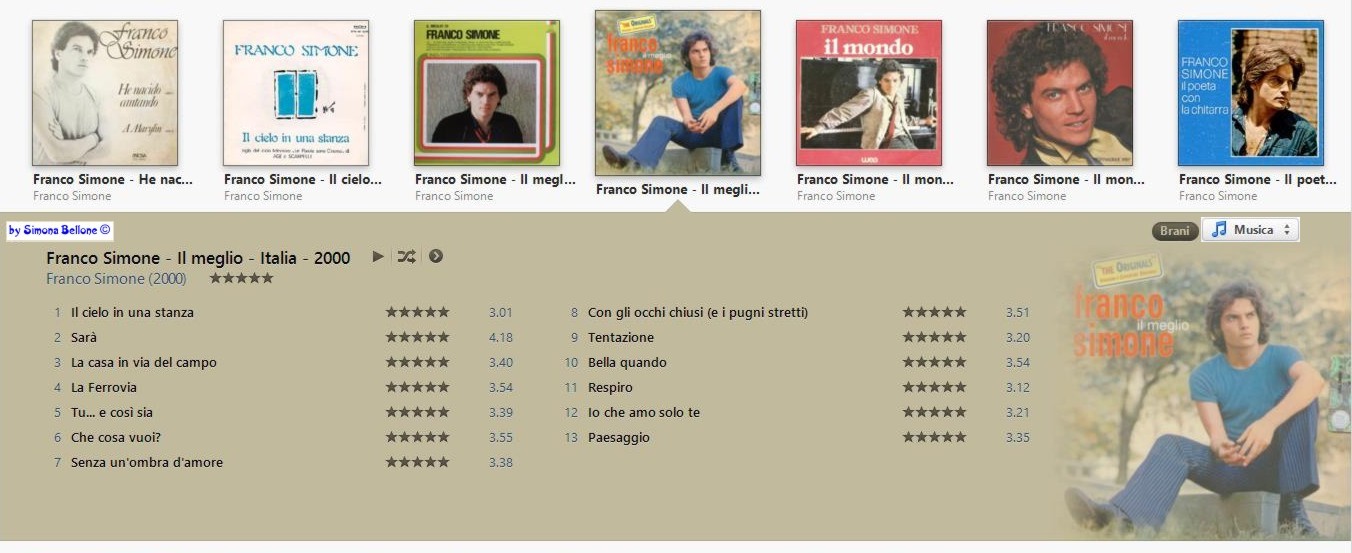Open the album options arrow button
Image resolution: width=1352 pixels, height=553 pixels.
436,257
